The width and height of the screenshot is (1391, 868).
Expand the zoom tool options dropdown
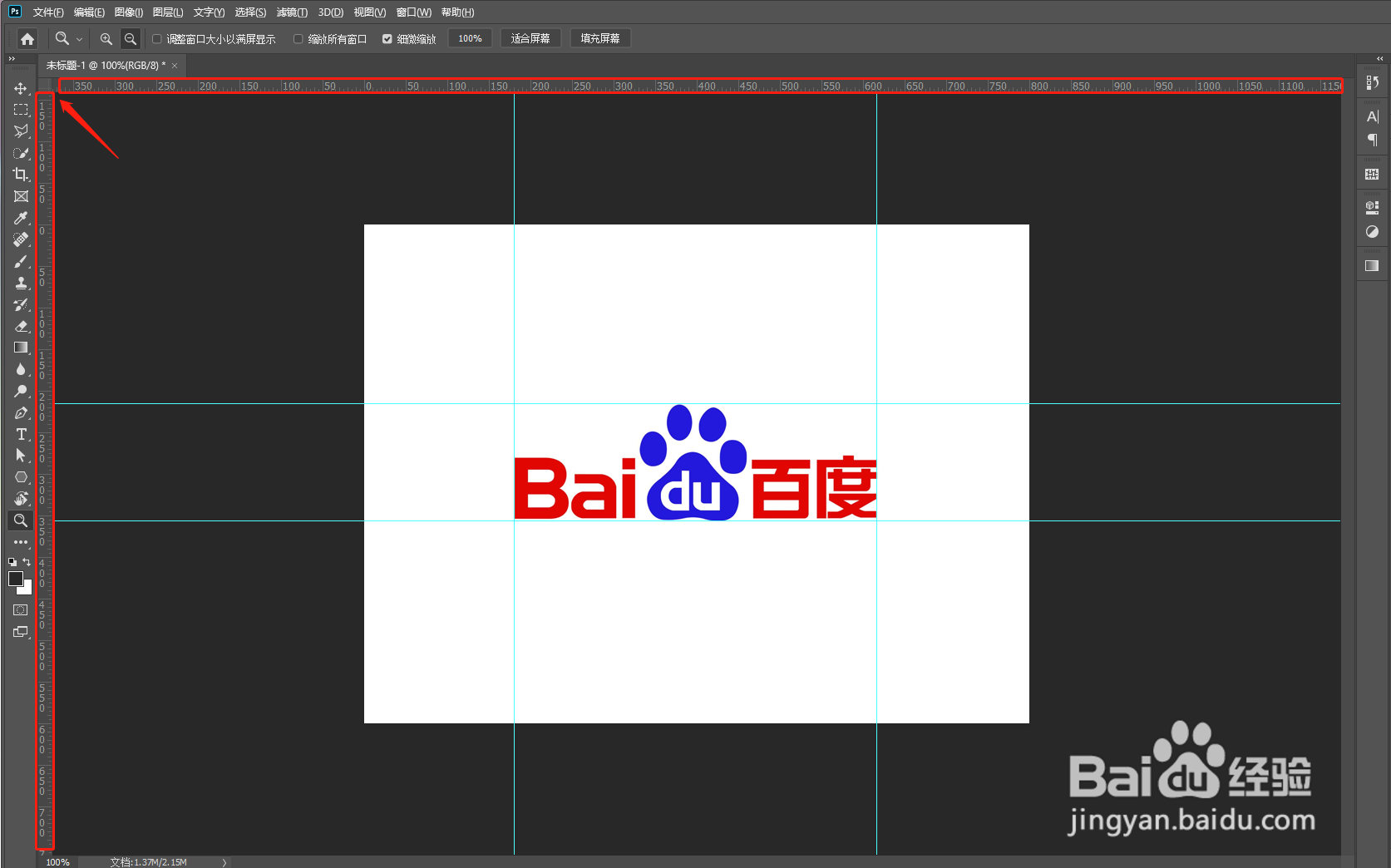78,38
